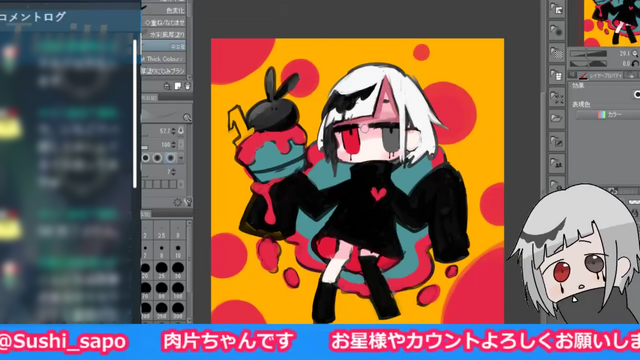Click the delete sub tool trash icon

tap(187, 86)
